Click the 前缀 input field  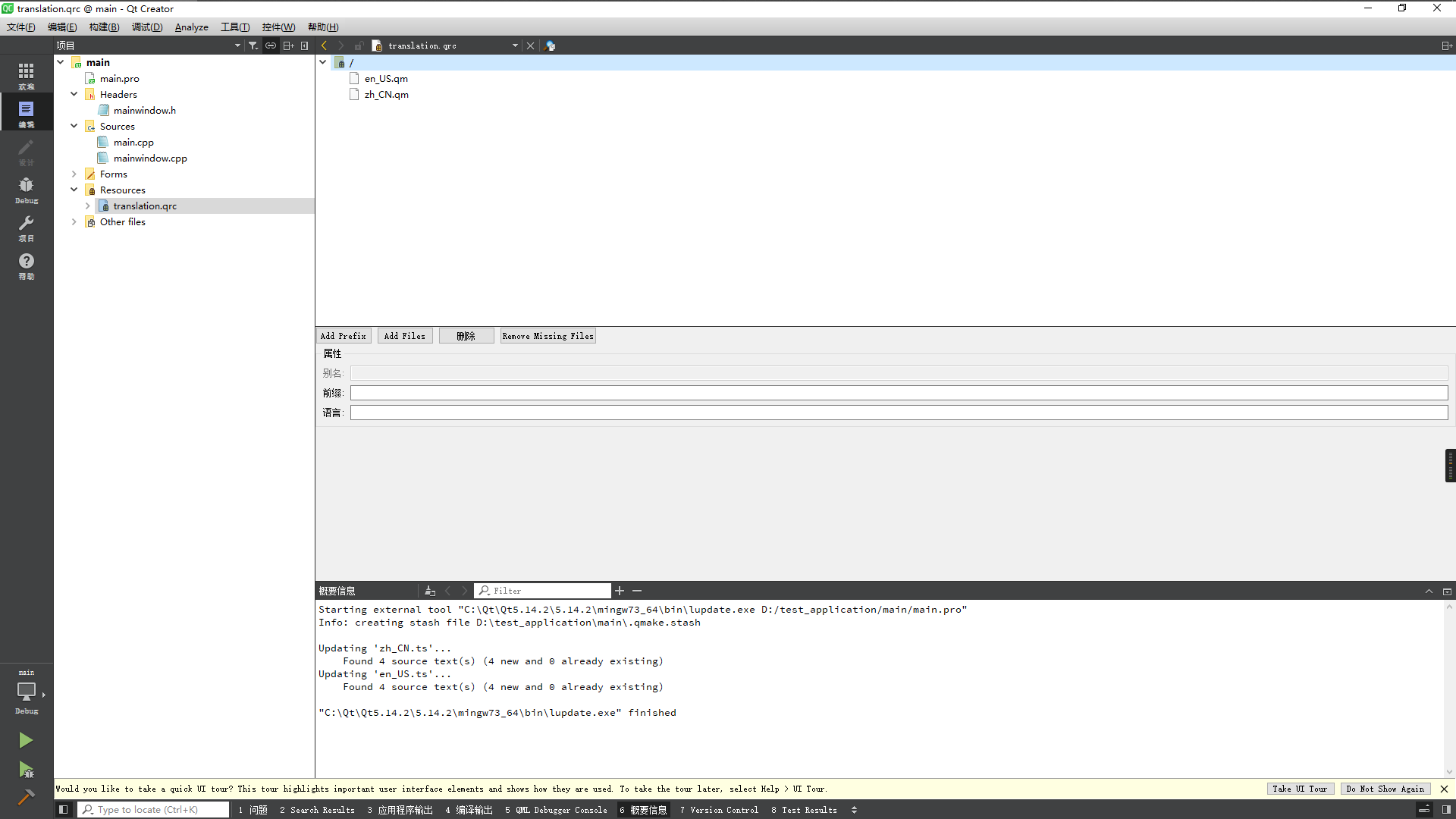click(899, 393)
